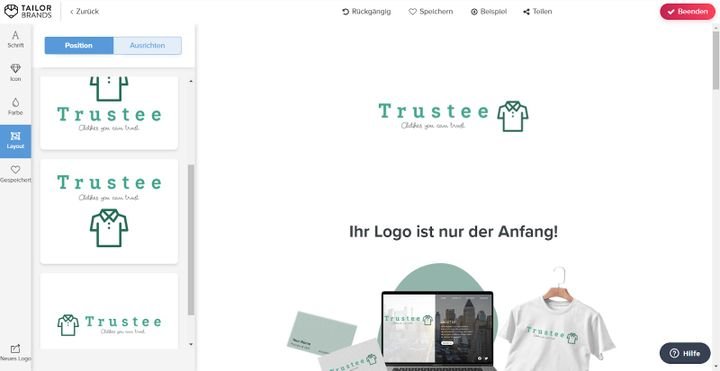Viewport: 720px width, 371px height.
Task: Finish with Beenden button
Action: [x=687, y=11]
